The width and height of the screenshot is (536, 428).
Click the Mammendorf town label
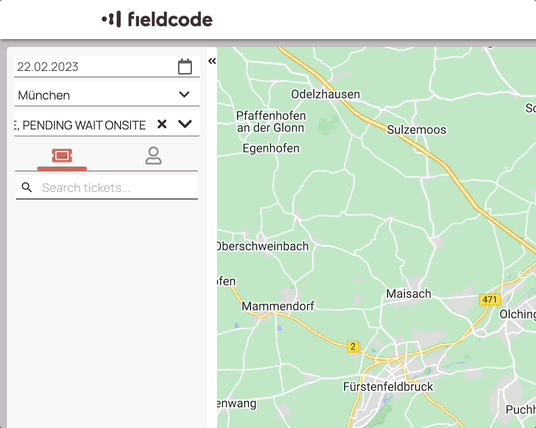(x=278, y=306)
